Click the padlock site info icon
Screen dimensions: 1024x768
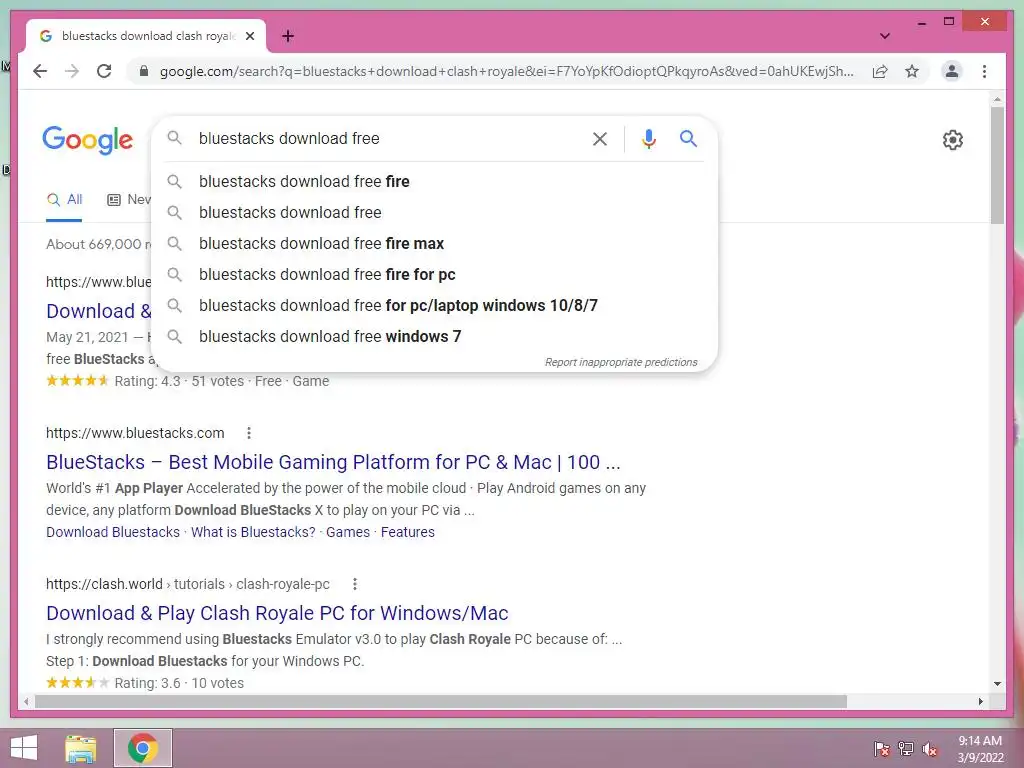(x=144, y=71)
